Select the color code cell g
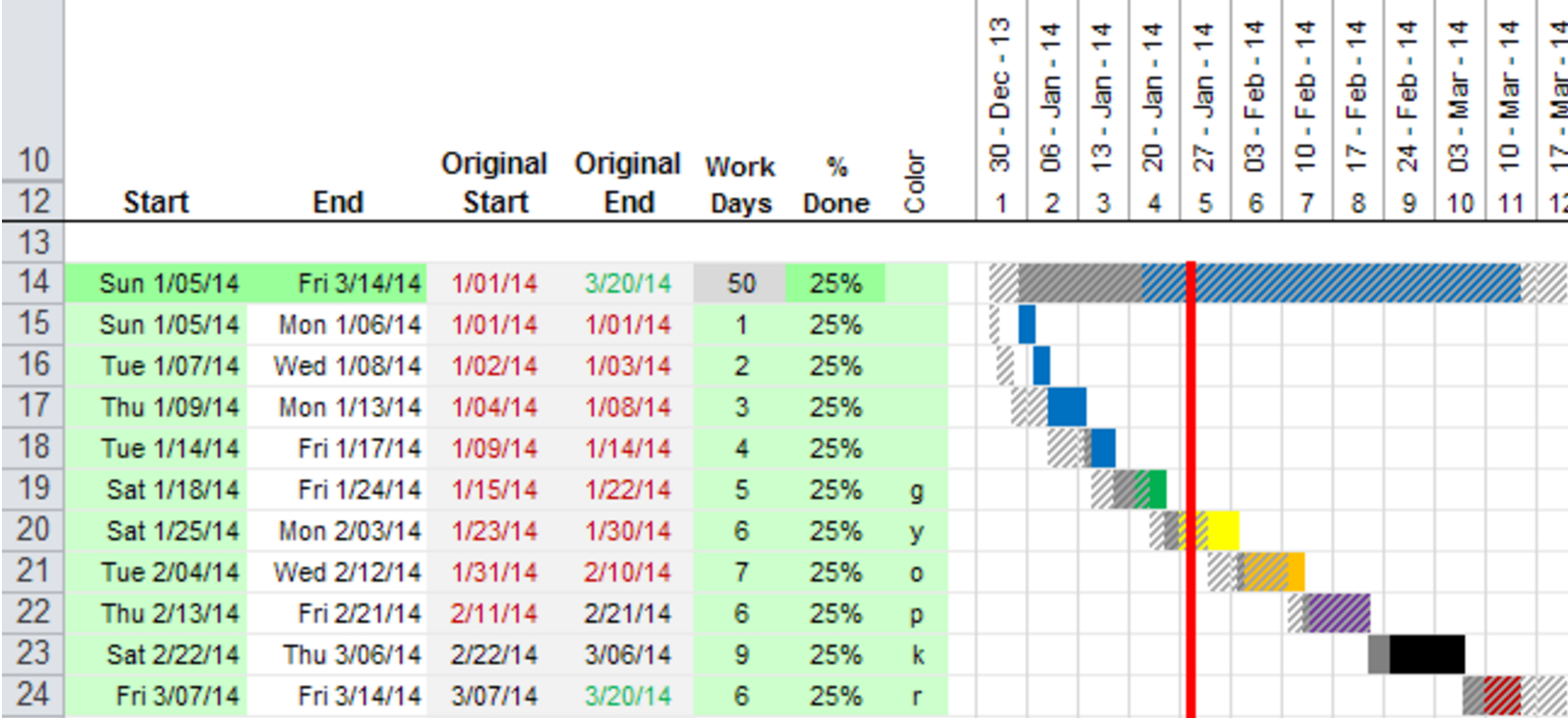 916,489
